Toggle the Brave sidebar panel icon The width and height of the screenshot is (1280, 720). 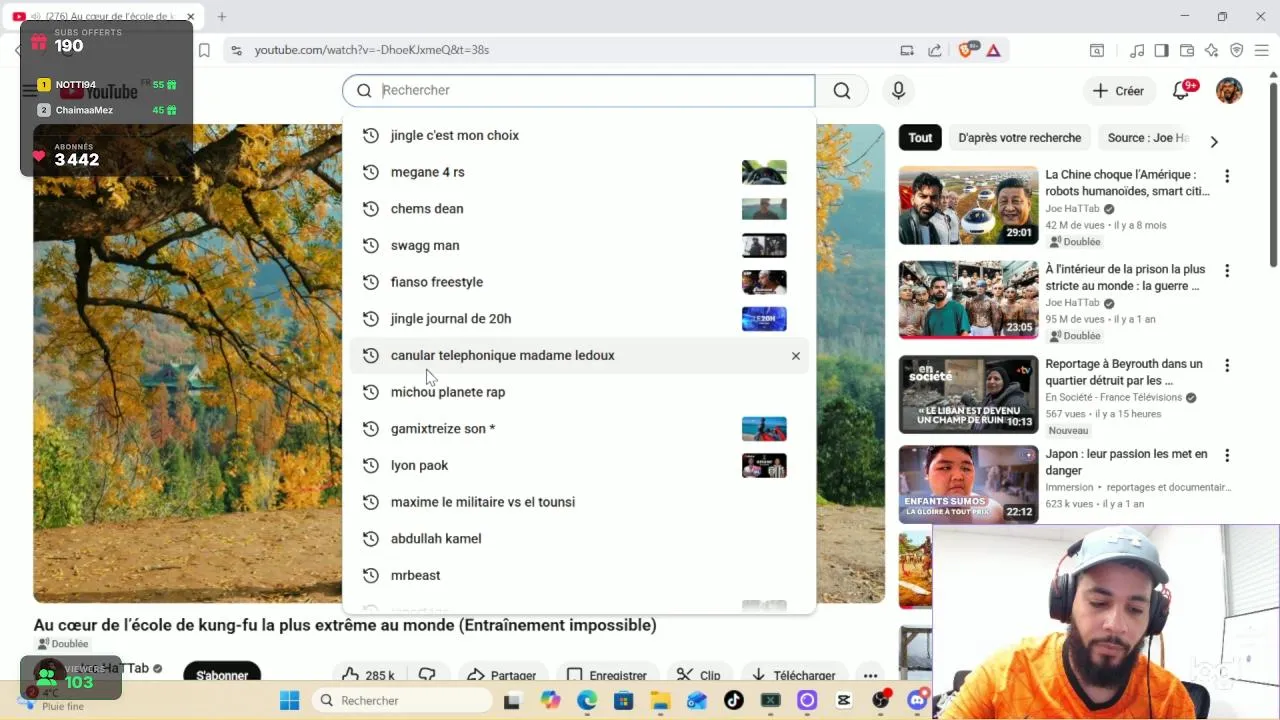[x=1161, y=50]
